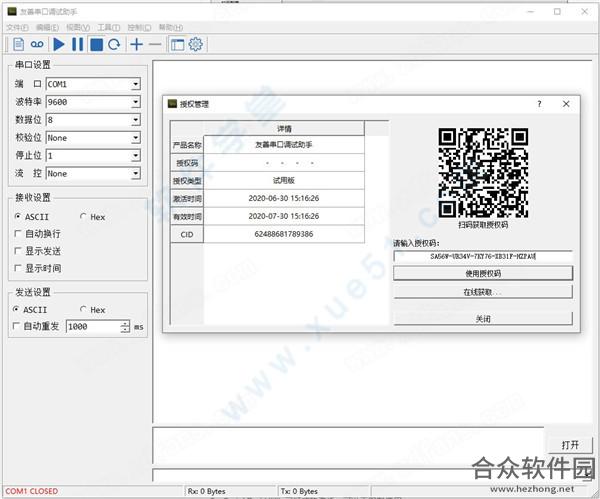Expand the 停止位 1 dropdown
The height and width of the screenshot is (499, 600).
135,156
